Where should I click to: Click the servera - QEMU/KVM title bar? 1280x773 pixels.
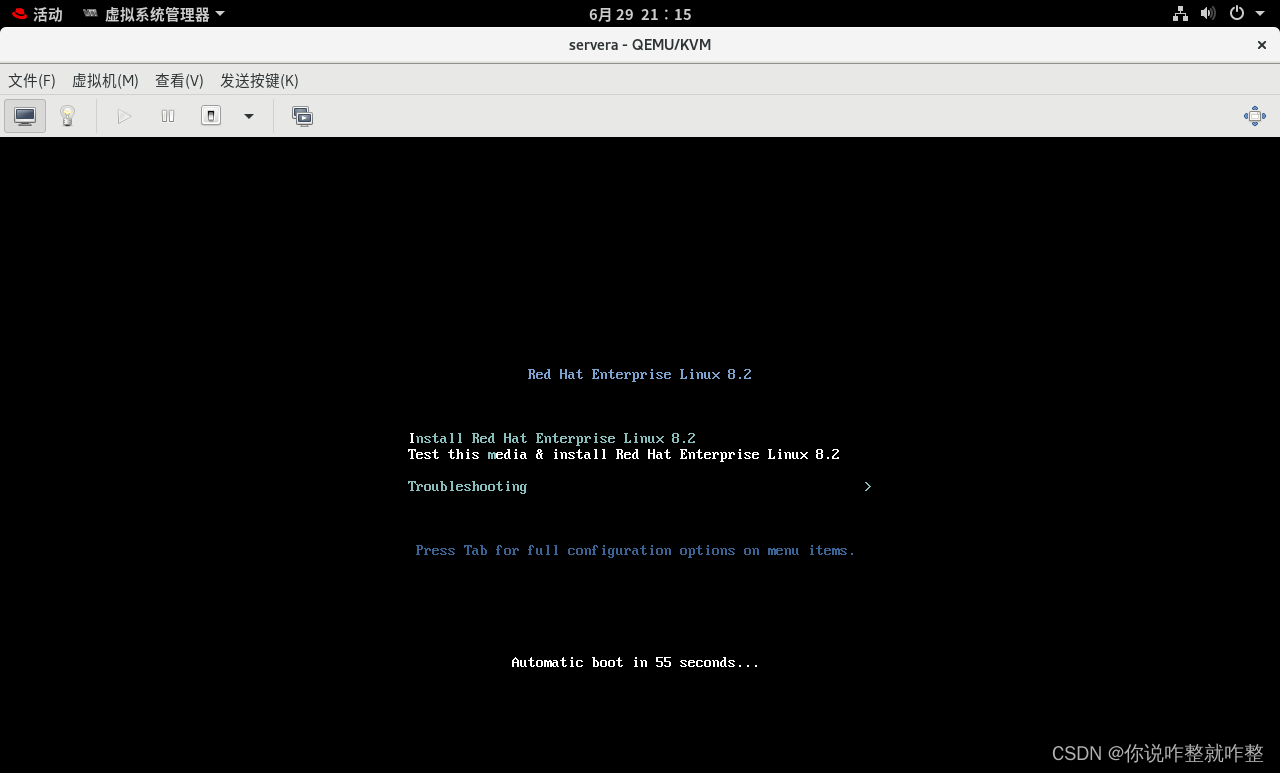tap(640, 45)
